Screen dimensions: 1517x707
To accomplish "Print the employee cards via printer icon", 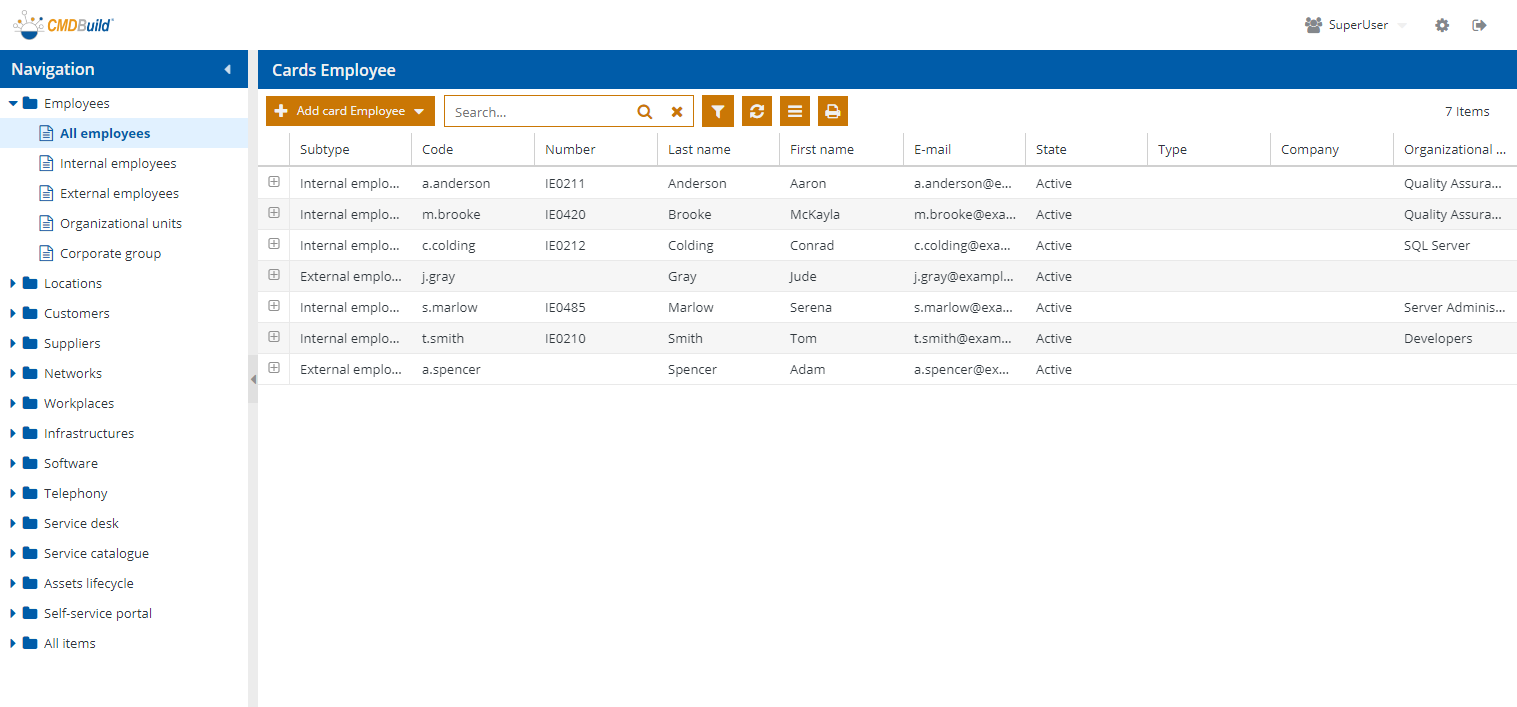I will tap(832, 111).
